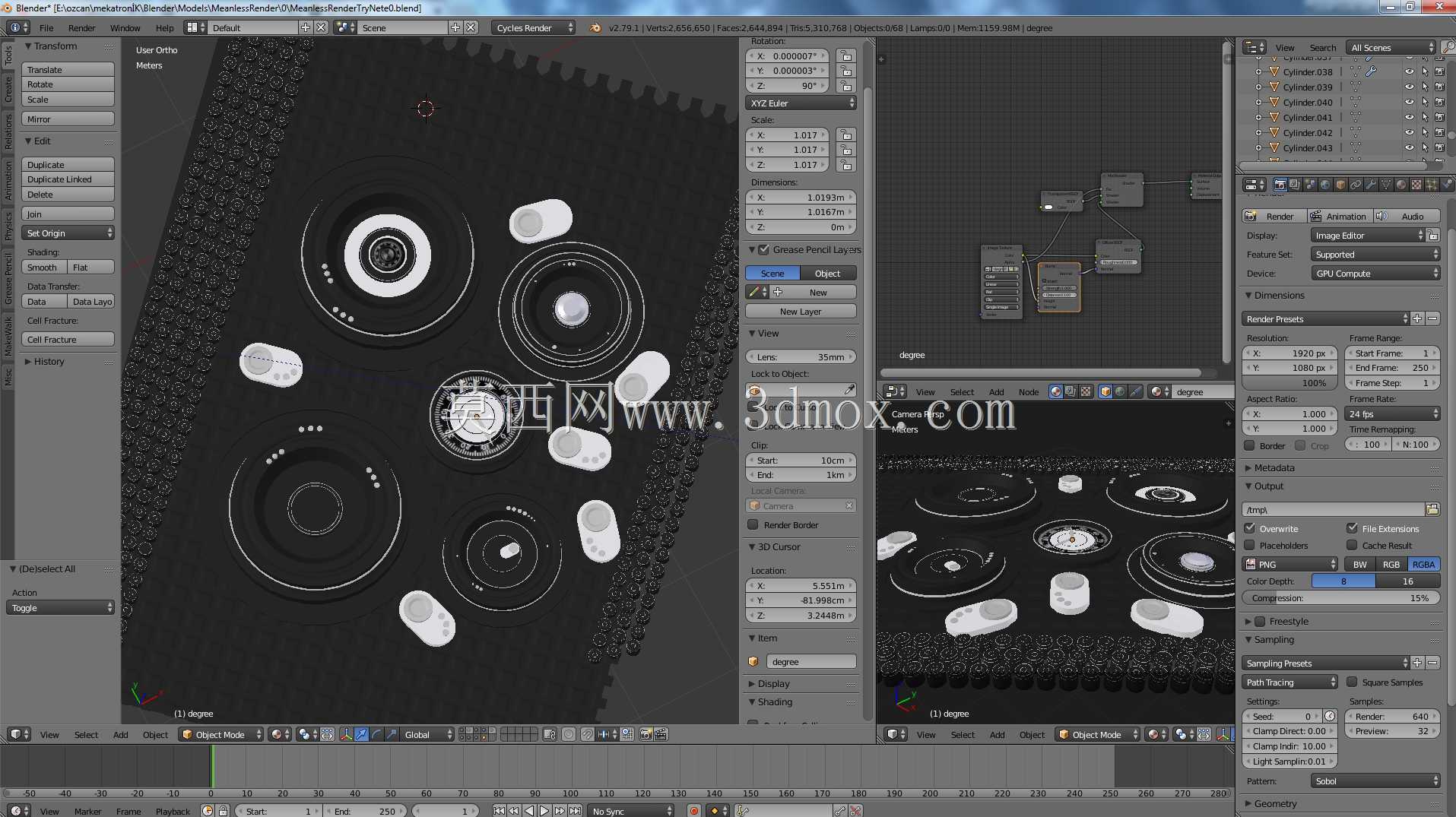Click the timeline record auto-keyframe button
Image resolution: width=1456 pixels, height=817 pixels.
pos(693,811)
